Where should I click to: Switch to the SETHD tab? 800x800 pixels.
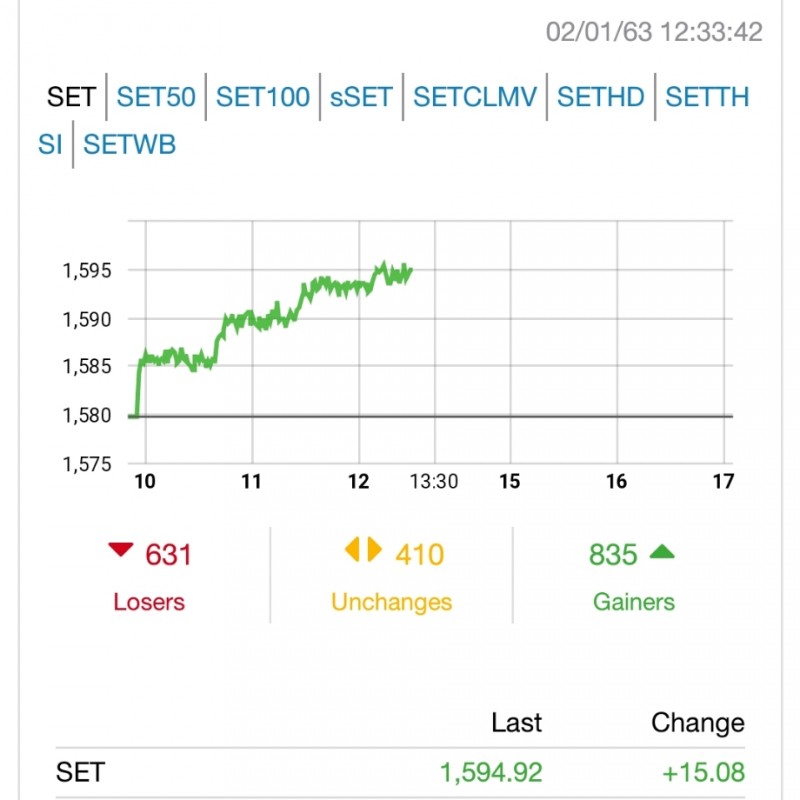click(601, 97)
